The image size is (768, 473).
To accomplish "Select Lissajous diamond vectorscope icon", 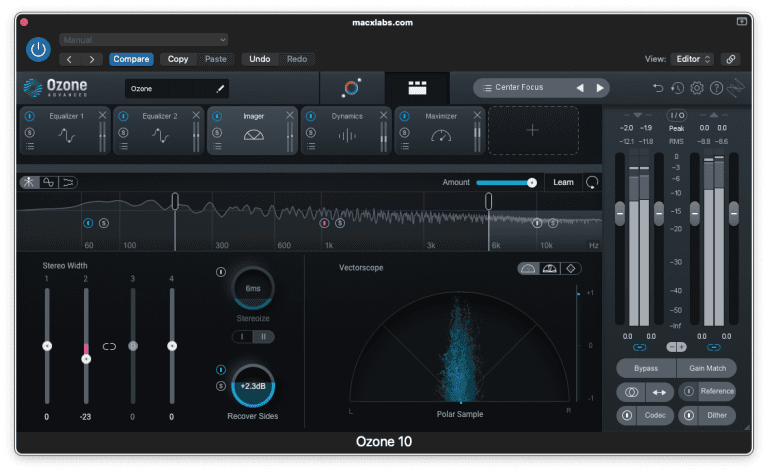I will [571, 268].
